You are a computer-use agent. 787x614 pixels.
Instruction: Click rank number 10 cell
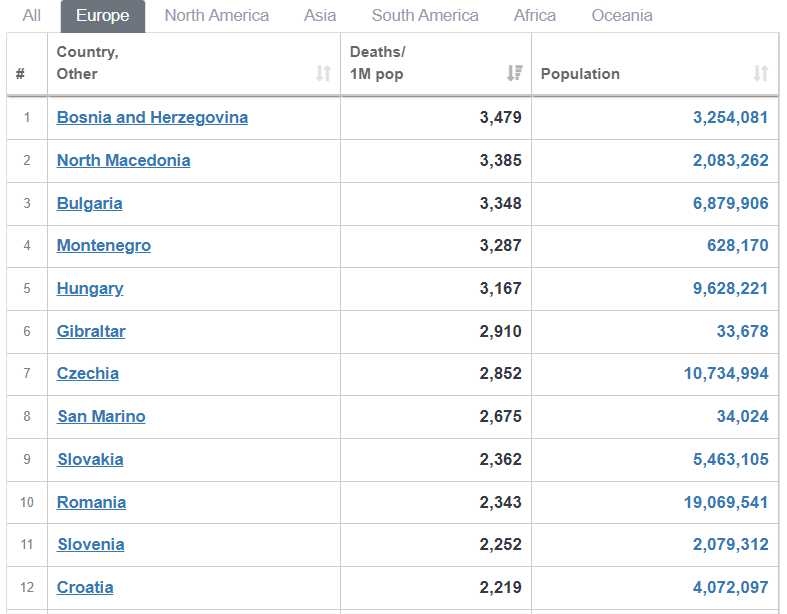[27, 503]
